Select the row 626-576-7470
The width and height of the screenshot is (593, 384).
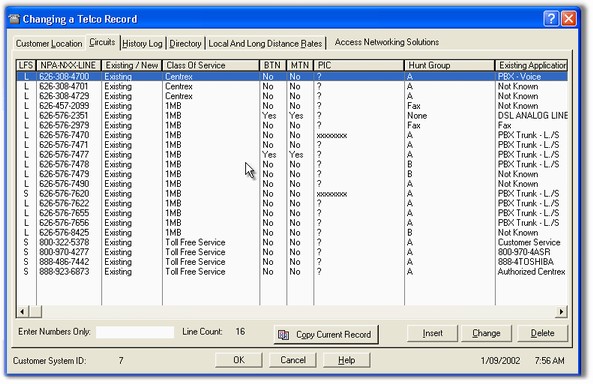292,135
